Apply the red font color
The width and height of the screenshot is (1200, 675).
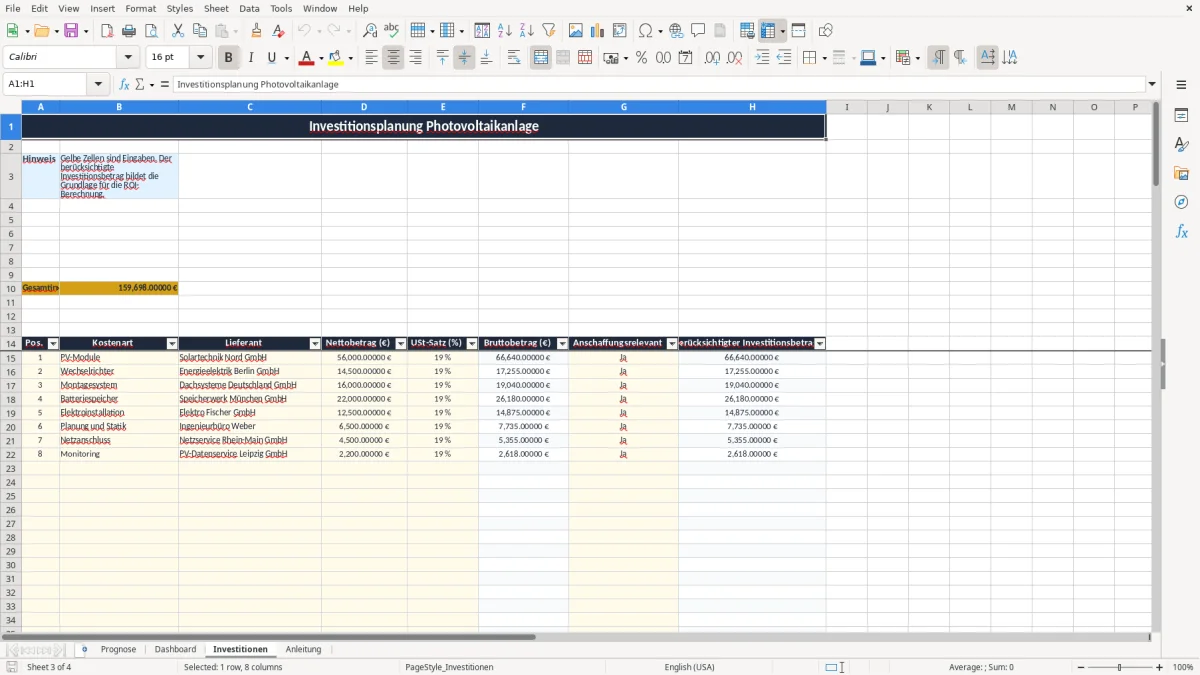306,58
